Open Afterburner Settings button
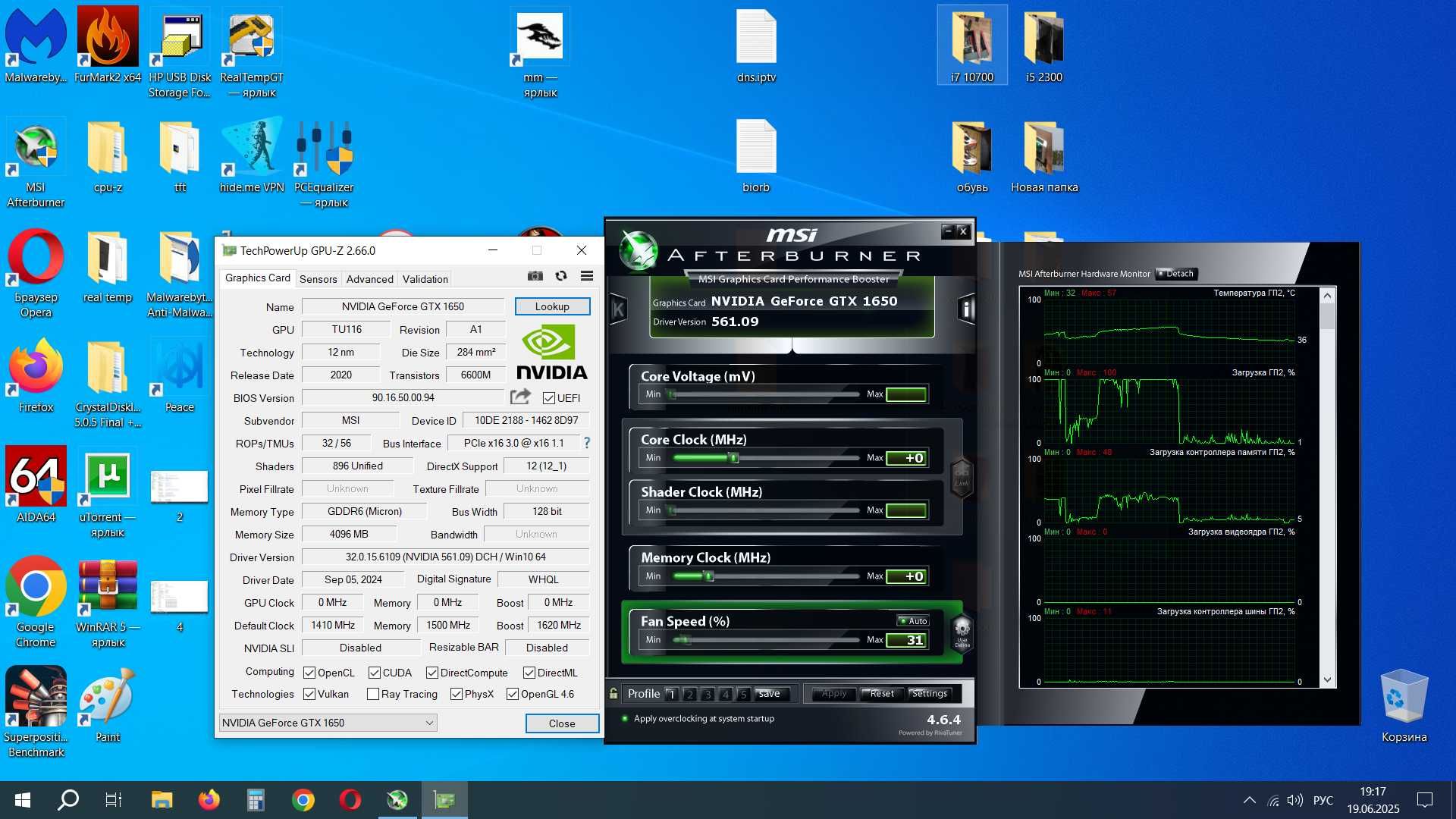This screenshot has width=1456, height=819. [x=929, y=693]
